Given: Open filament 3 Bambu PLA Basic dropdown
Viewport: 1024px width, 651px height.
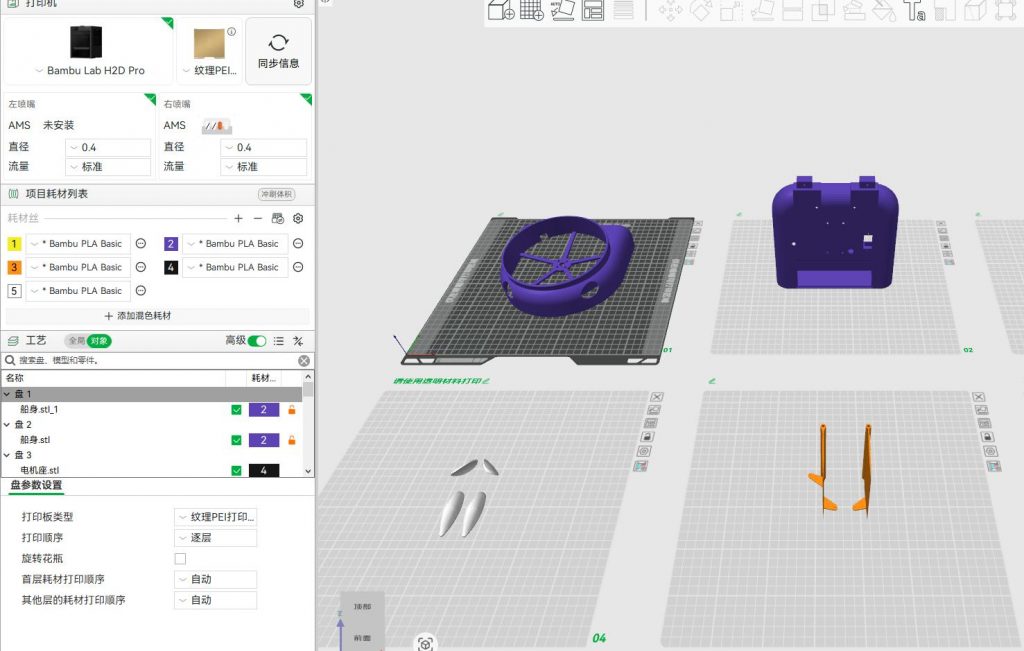Looking at the screenshot, I should (x=78, y=267).
